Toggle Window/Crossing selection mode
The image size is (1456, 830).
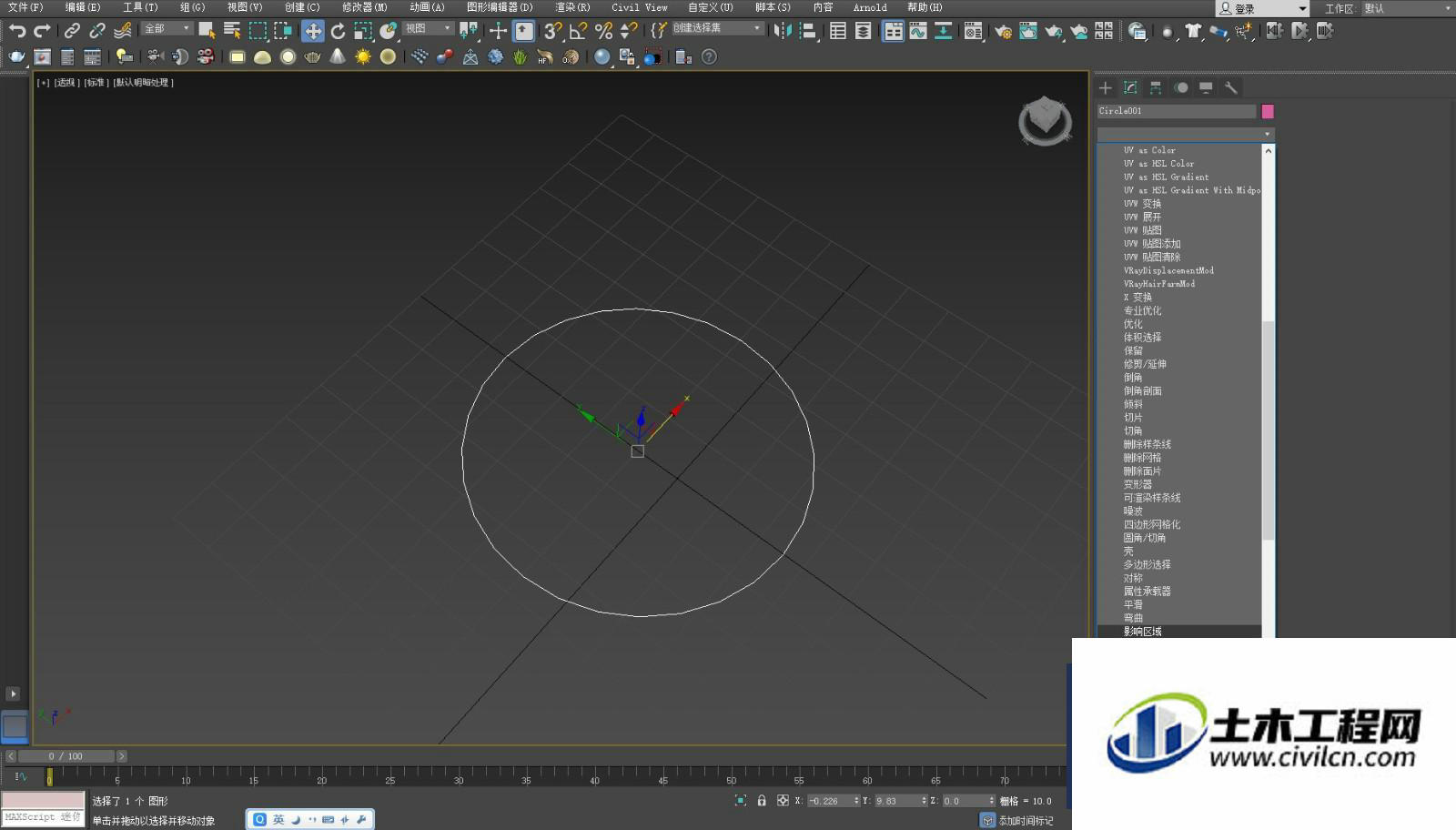pyautogui.click(x=283, y=31)
